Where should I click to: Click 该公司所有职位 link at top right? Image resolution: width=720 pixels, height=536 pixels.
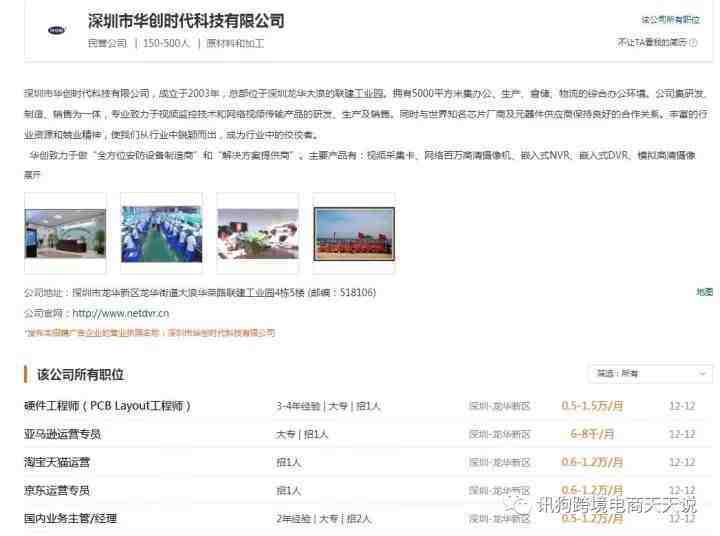[669, 20]
